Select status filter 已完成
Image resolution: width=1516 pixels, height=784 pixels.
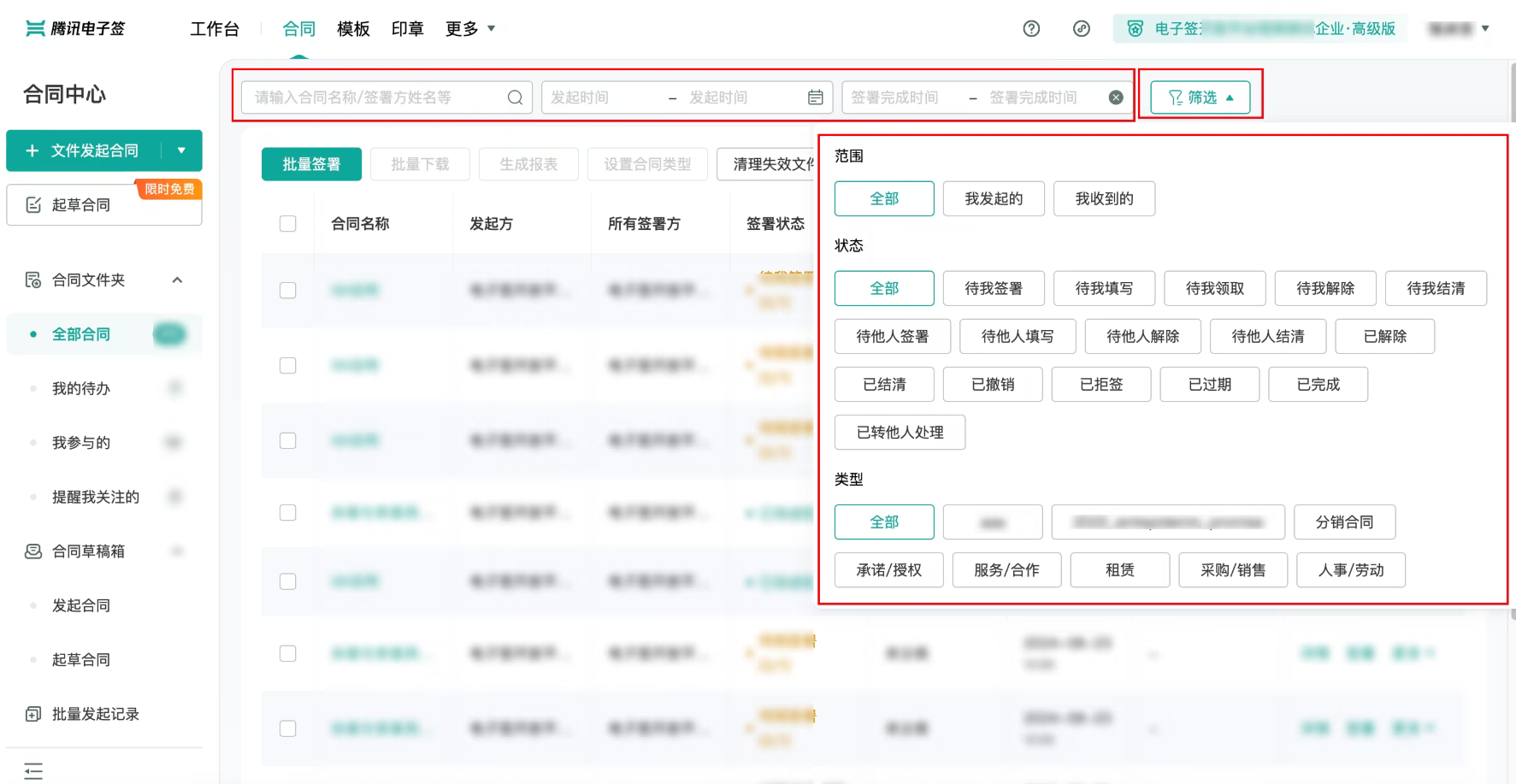(x=1318, y=384)
